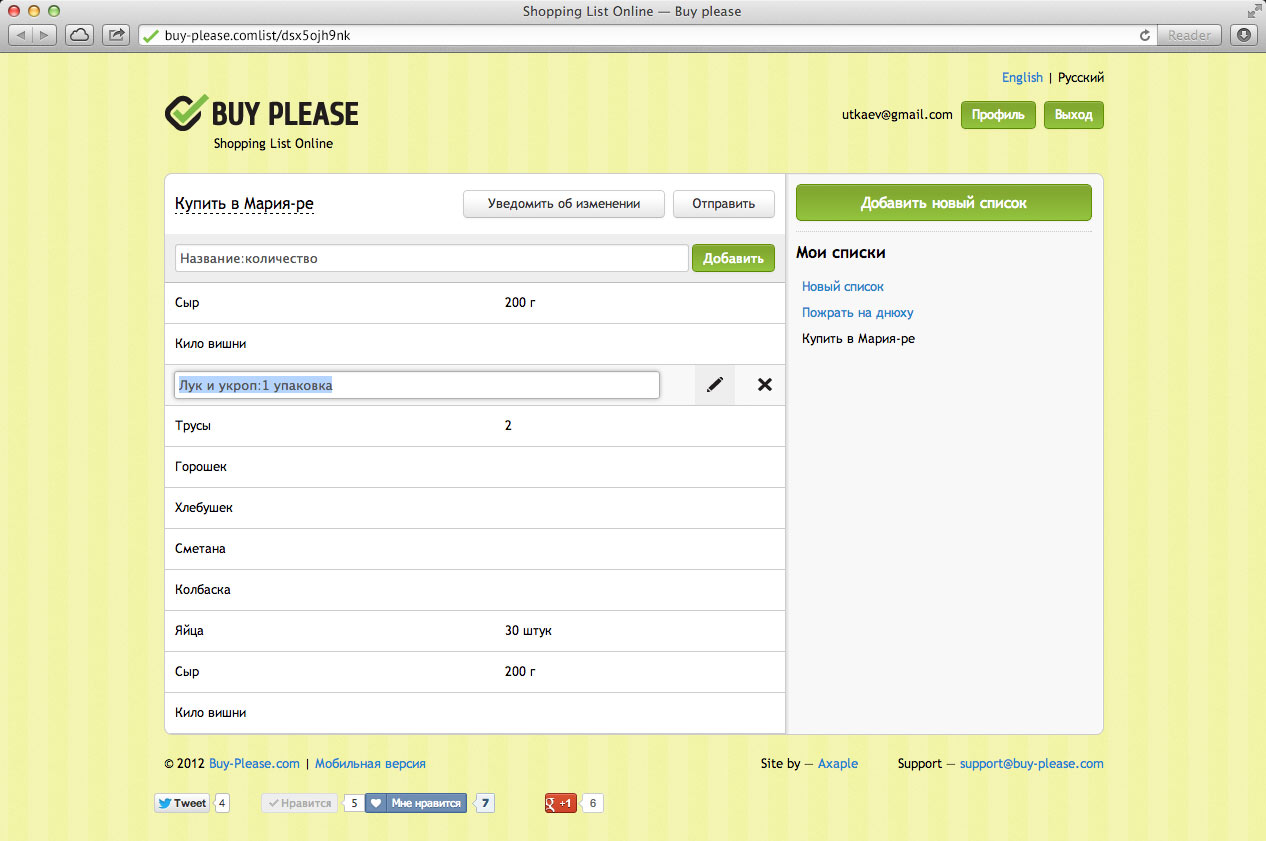Screen dimensions: 1266x841
Task: Click the 'Отправить' button
Action: pyautogui.click(x=723, y=204)
